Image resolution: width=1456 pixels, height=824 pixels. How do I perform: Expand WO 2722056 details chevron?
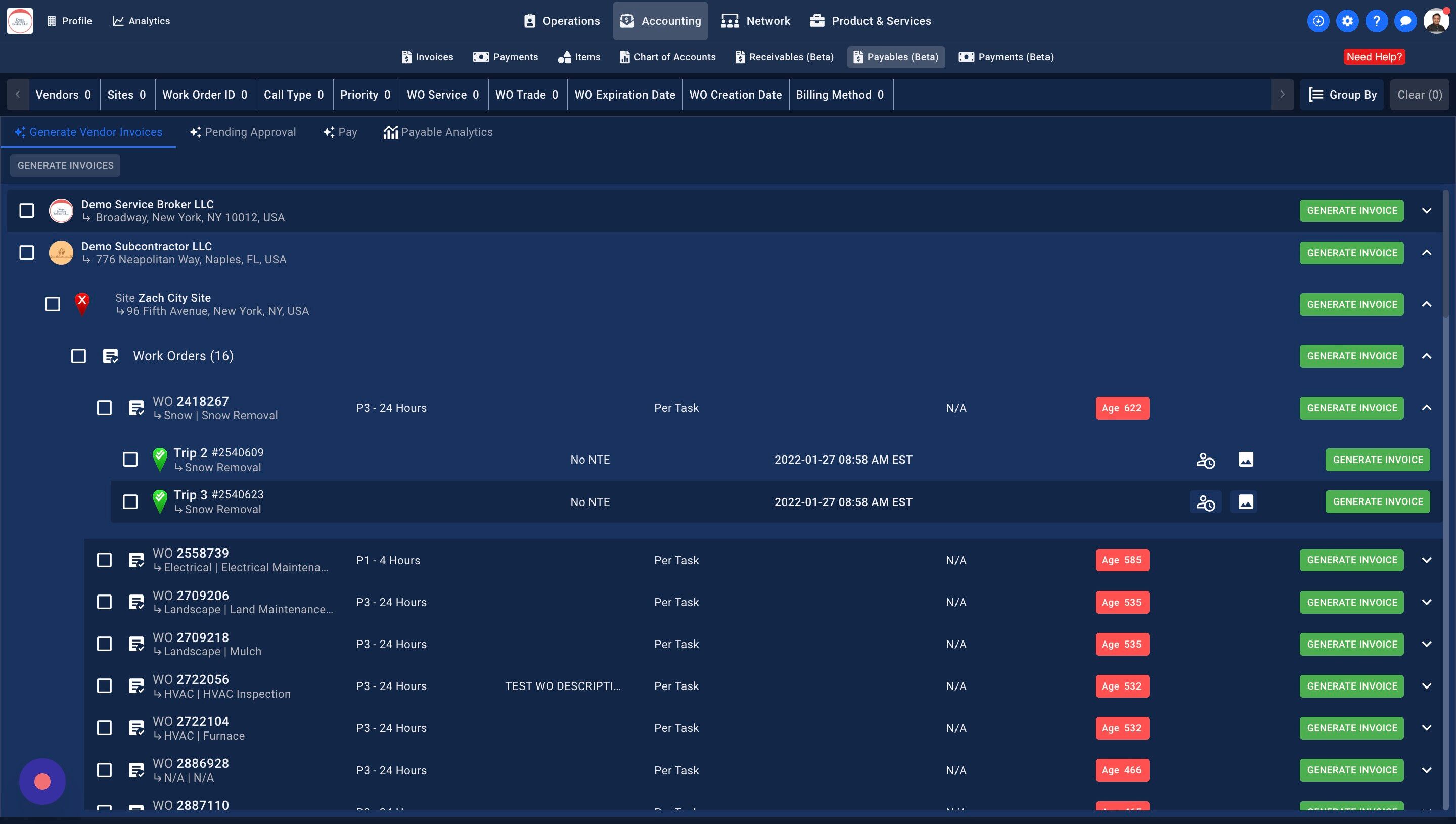pos(1427,686)
